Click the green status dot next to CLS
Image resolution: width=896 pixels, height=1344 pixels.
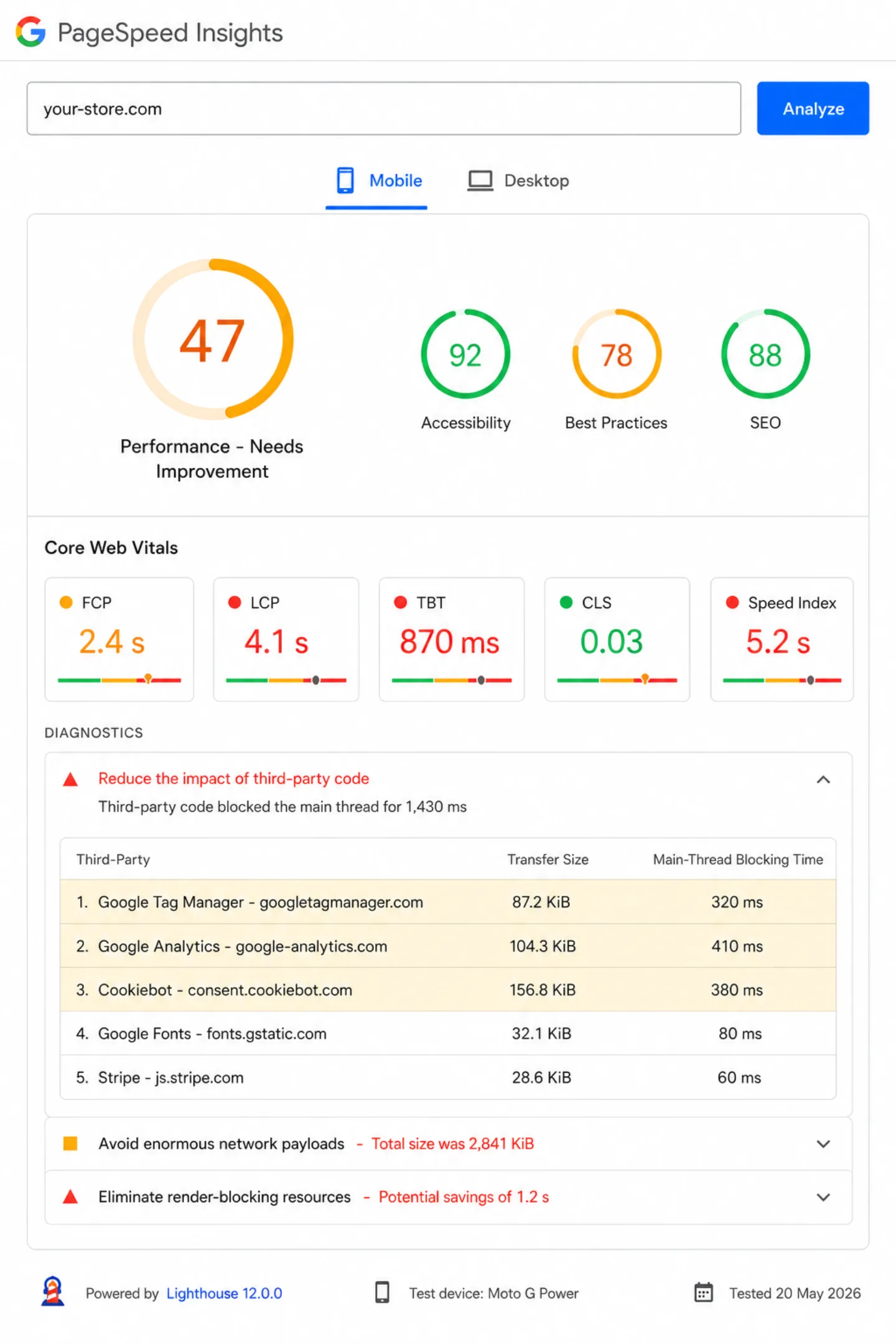(x=566, y=602)
